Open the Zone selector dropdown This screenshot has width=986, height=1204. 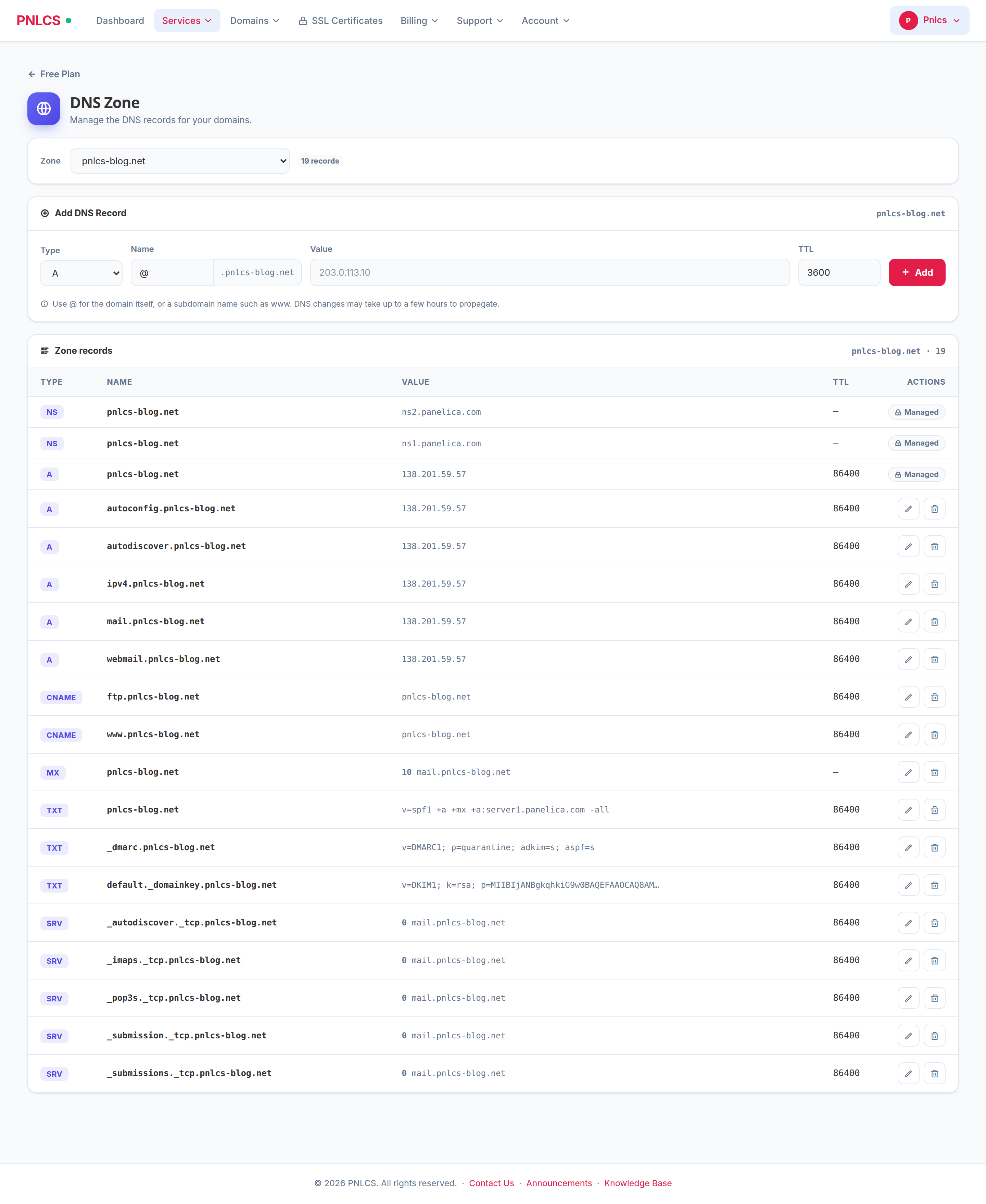click(179, 161)
